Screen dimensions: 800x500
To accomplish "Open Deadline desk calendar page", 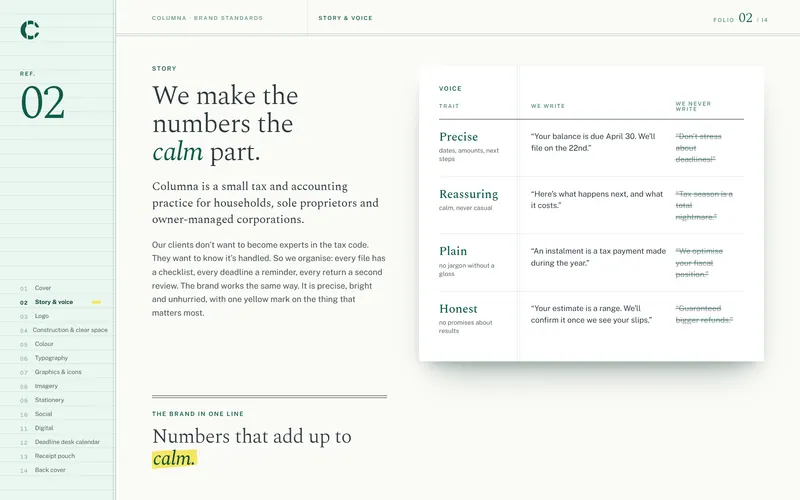I will 67,442.
